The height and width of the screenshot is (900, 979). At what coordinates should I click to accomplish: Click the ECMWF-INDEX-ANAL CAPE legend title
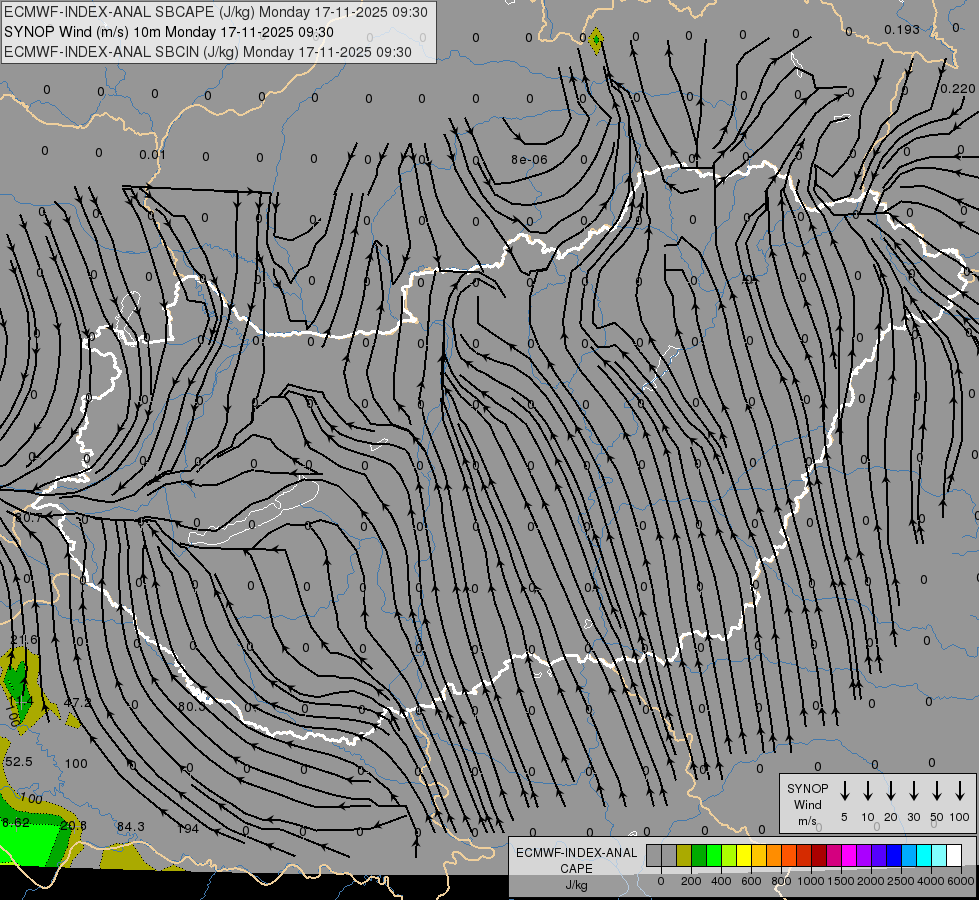tap(576, 860)
